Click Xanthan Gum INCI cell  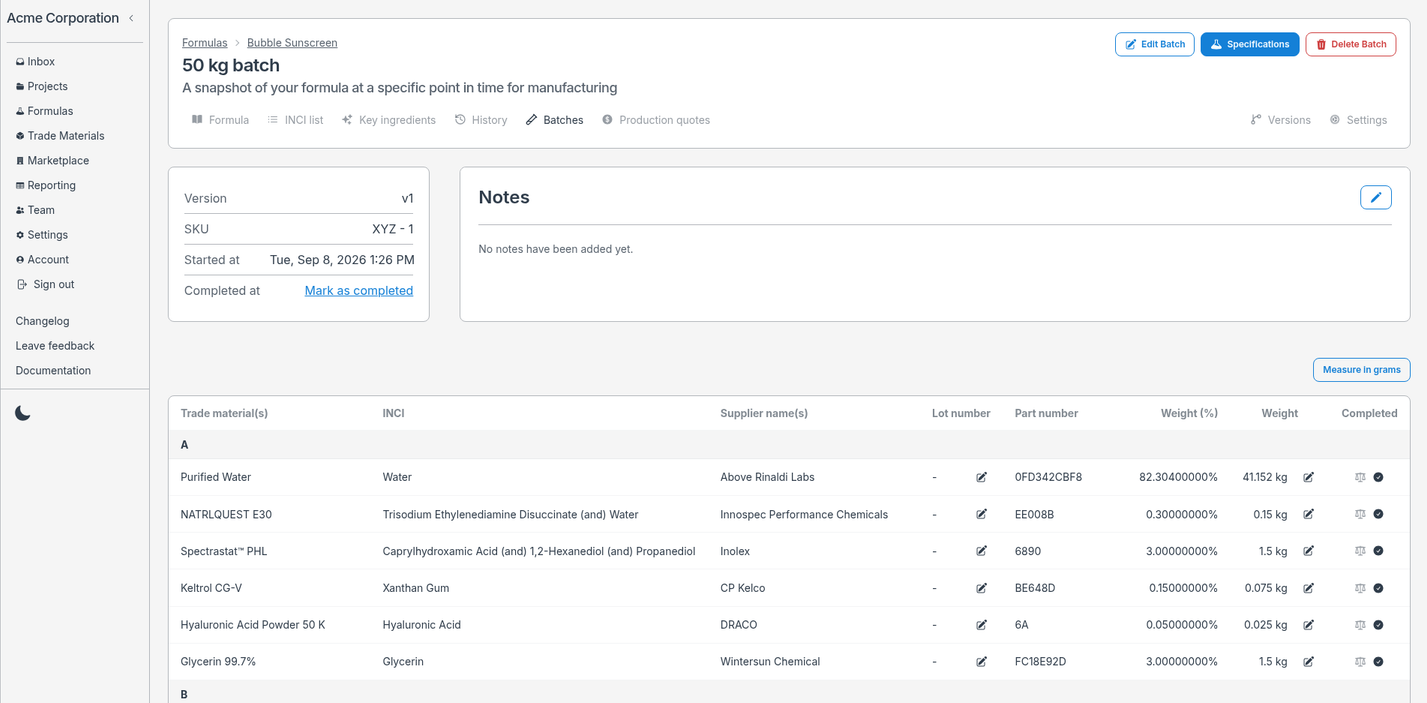coord(416,588)
